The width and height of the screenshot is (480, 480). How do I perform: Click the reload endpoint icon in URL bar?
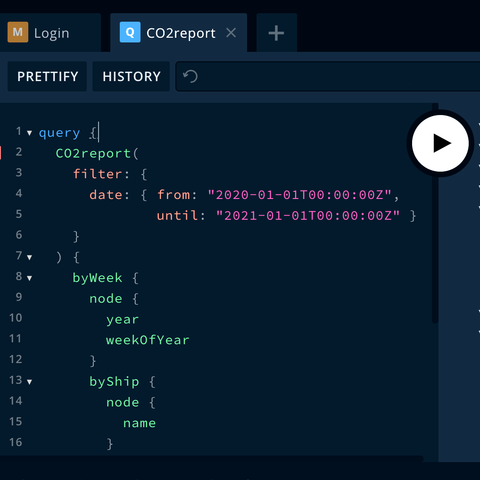[x=190, y=76]
